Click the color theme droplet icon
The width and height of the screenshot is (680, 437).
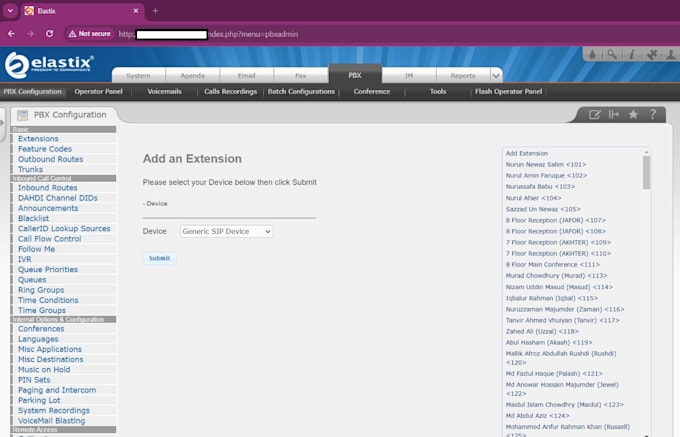click(x=592, y=54)
